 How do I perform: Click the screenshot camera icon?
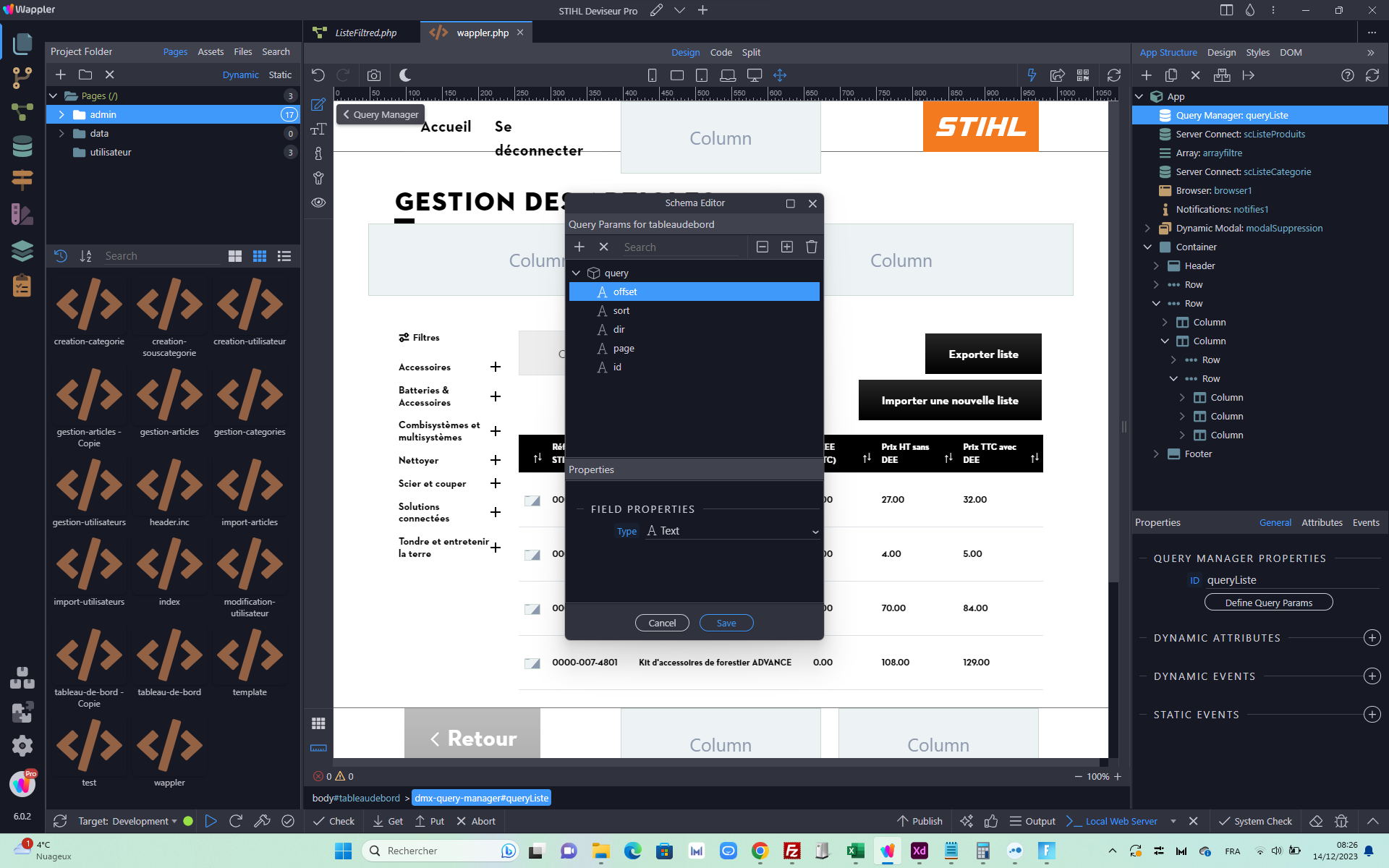374,75
